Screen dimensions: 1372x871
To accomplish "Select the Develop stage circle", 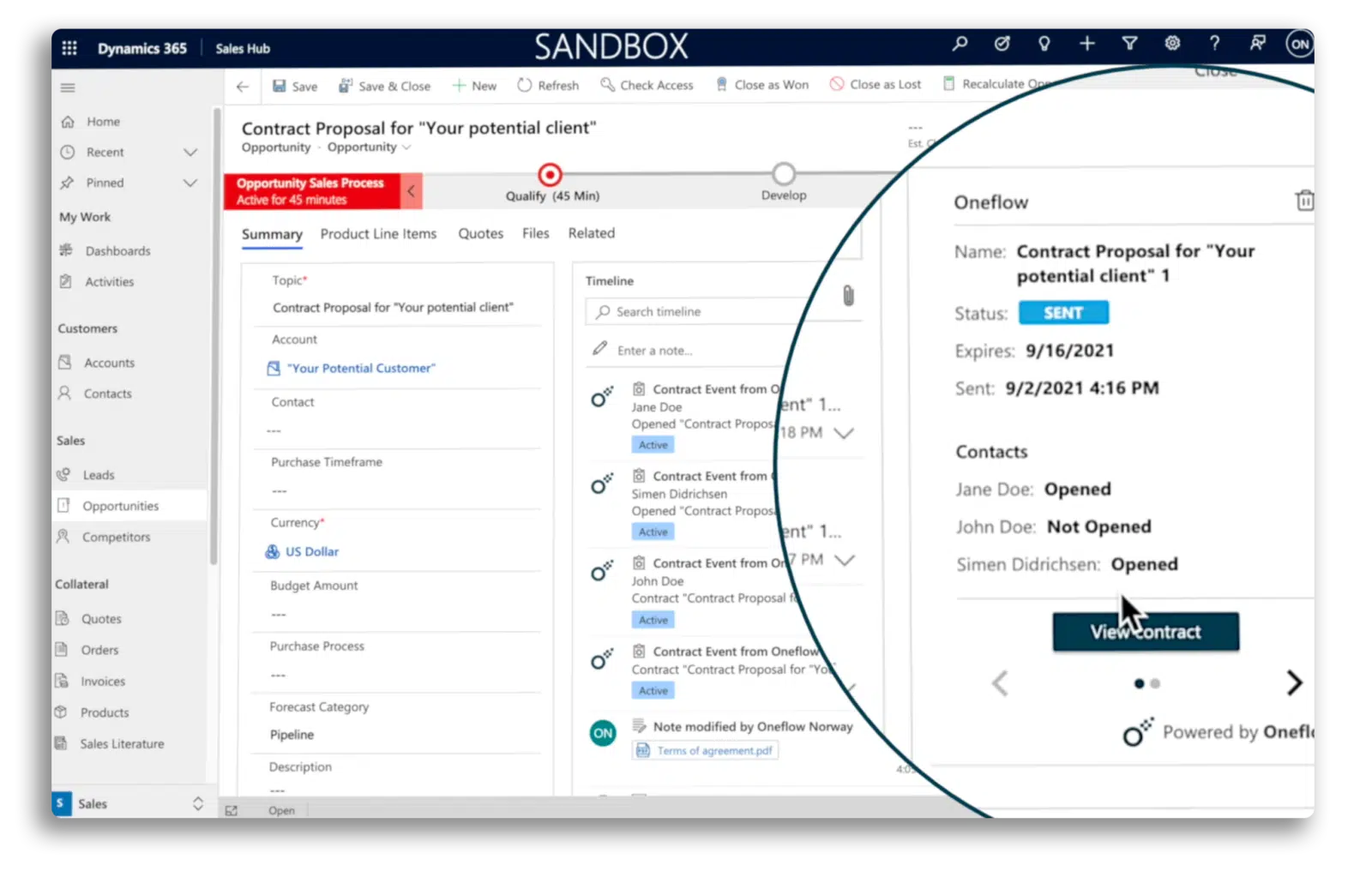I will click(783, 173).
